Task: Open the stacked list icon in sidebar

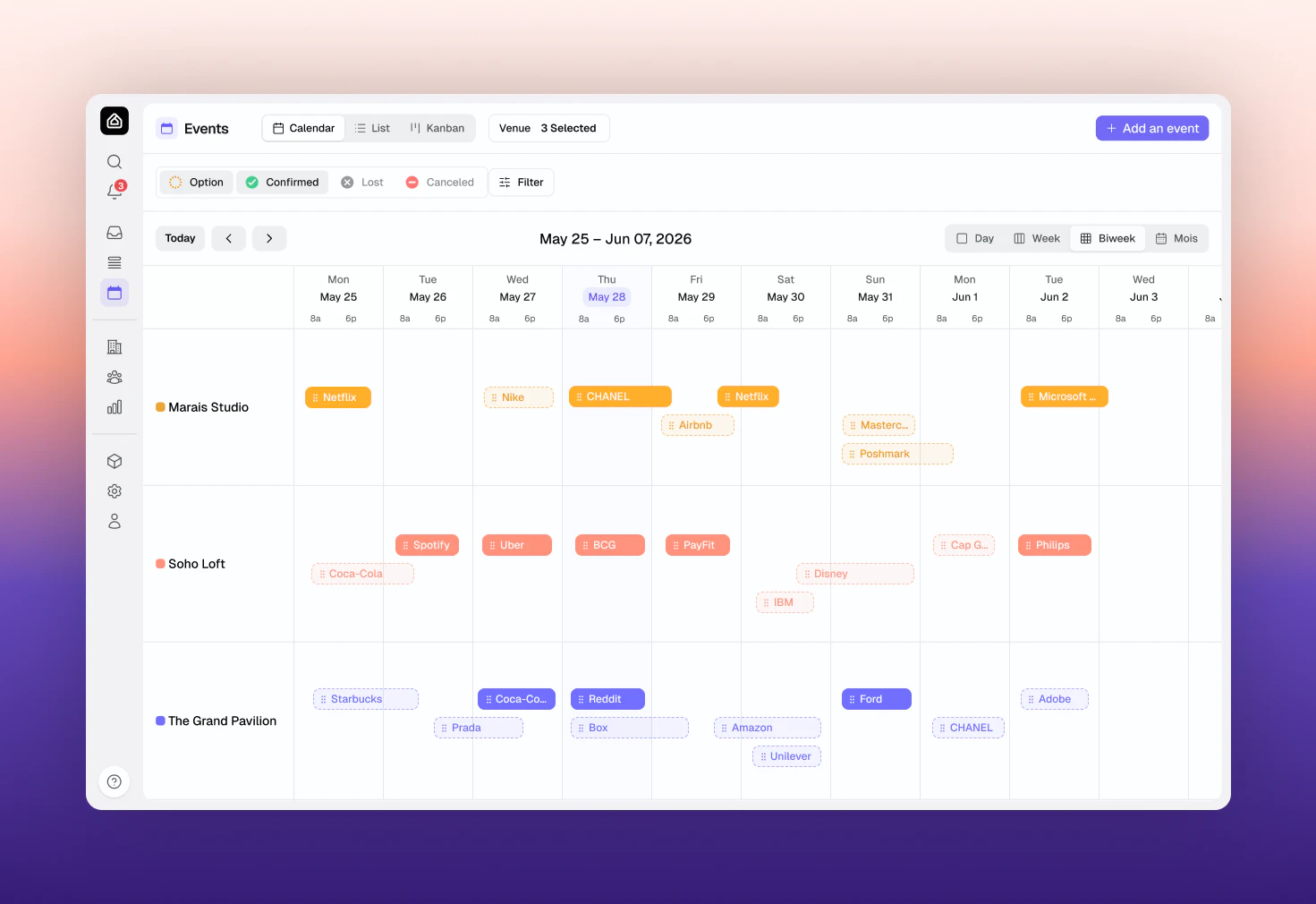Action: pyautogui.click(x=115, y=262)
